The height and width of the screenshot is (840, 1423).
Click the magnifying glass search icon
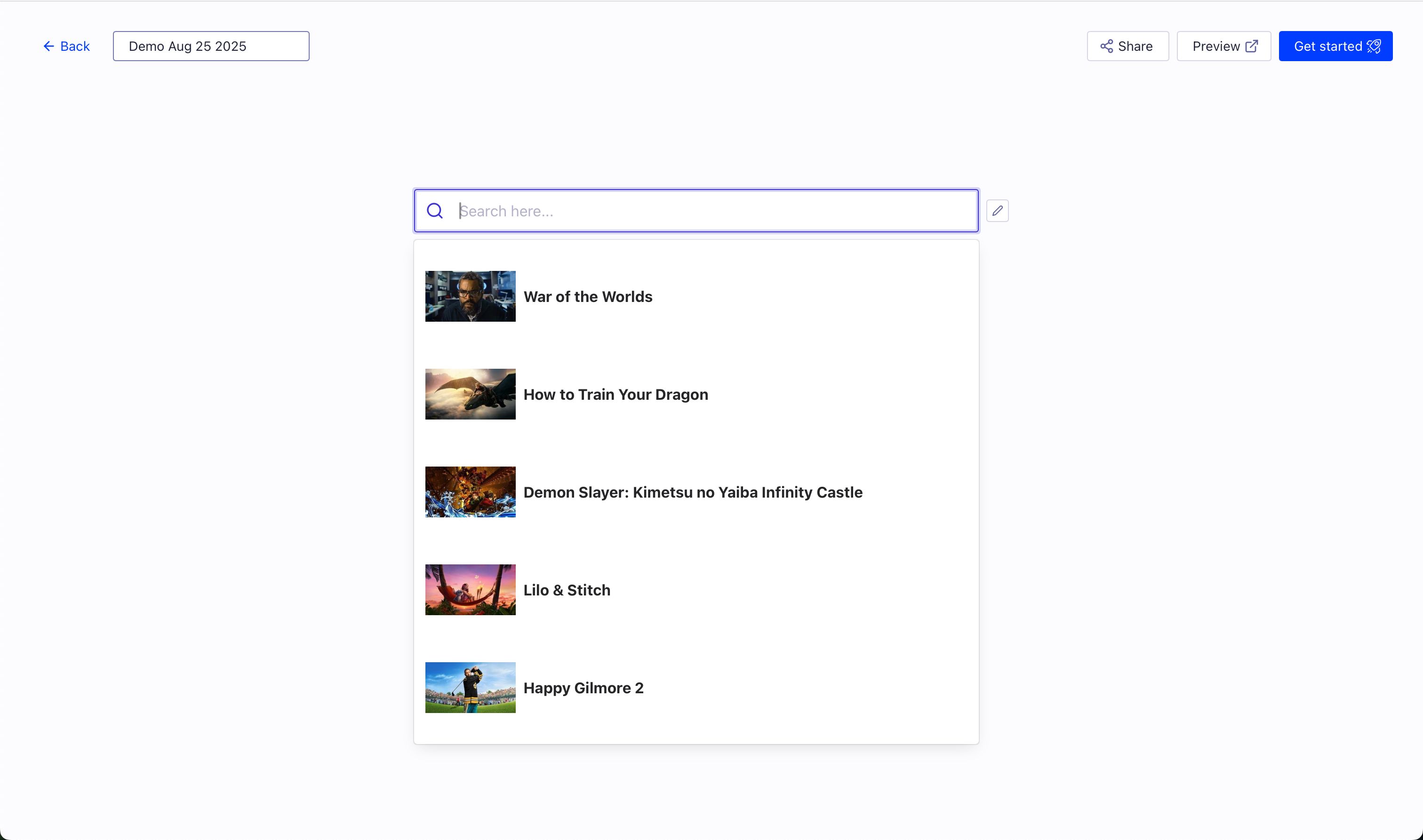click(434, 211)
